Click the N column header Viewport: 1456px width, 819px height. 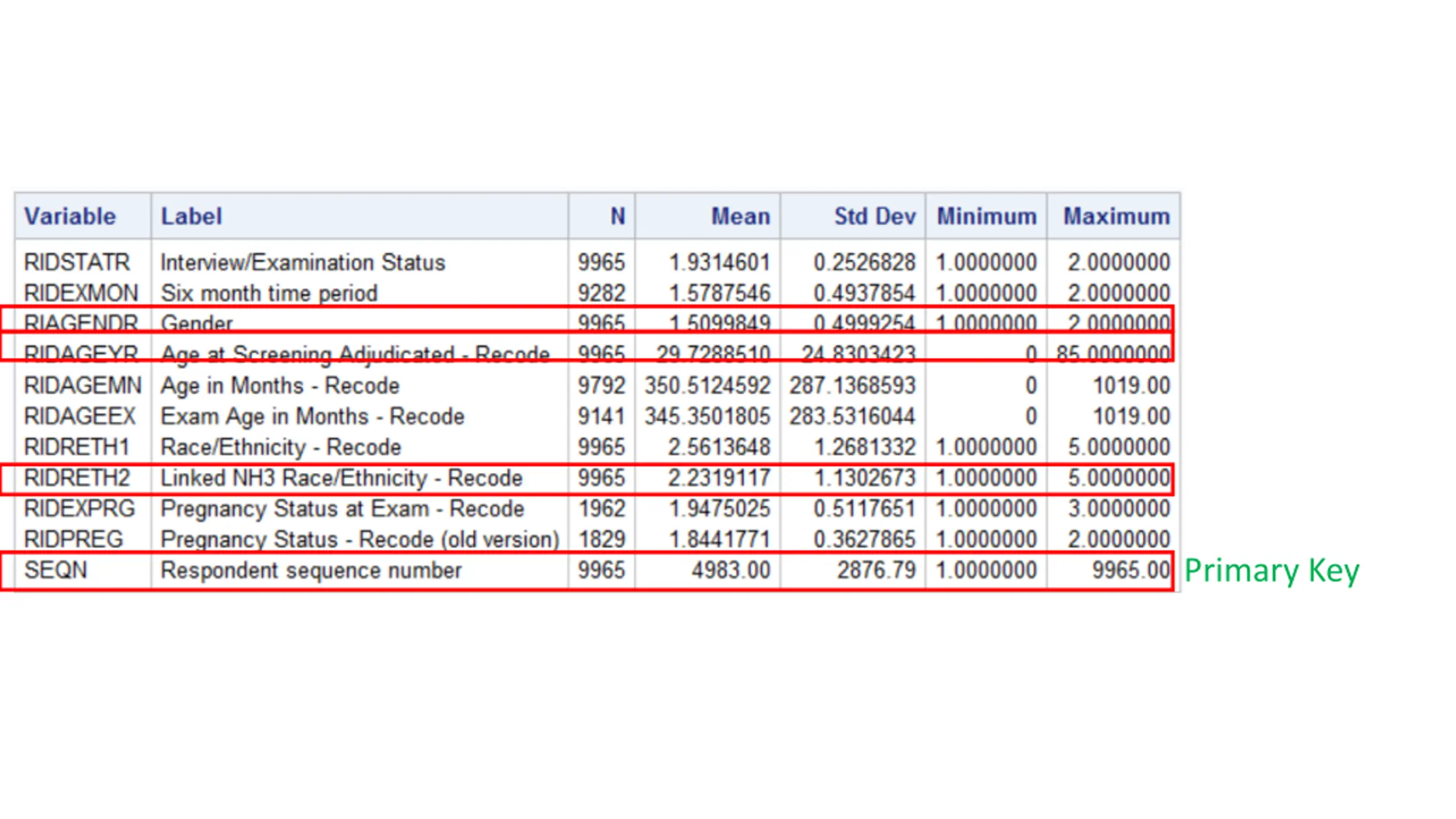pyautogui.click(x=602, y=216)
